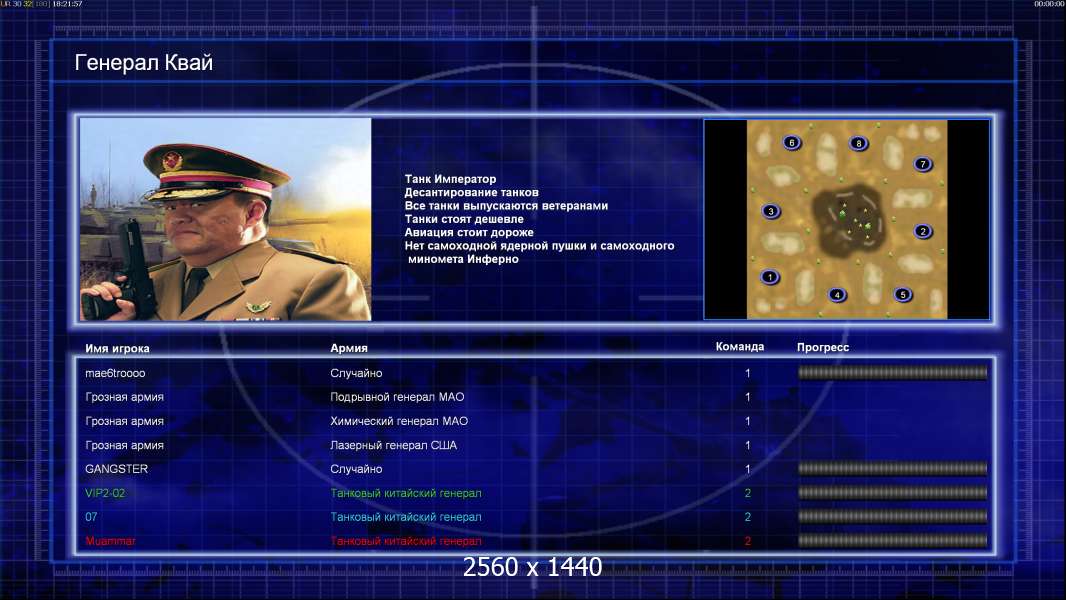Click start position 4 on the map
1066x600 pixels.
click(837, 295)
